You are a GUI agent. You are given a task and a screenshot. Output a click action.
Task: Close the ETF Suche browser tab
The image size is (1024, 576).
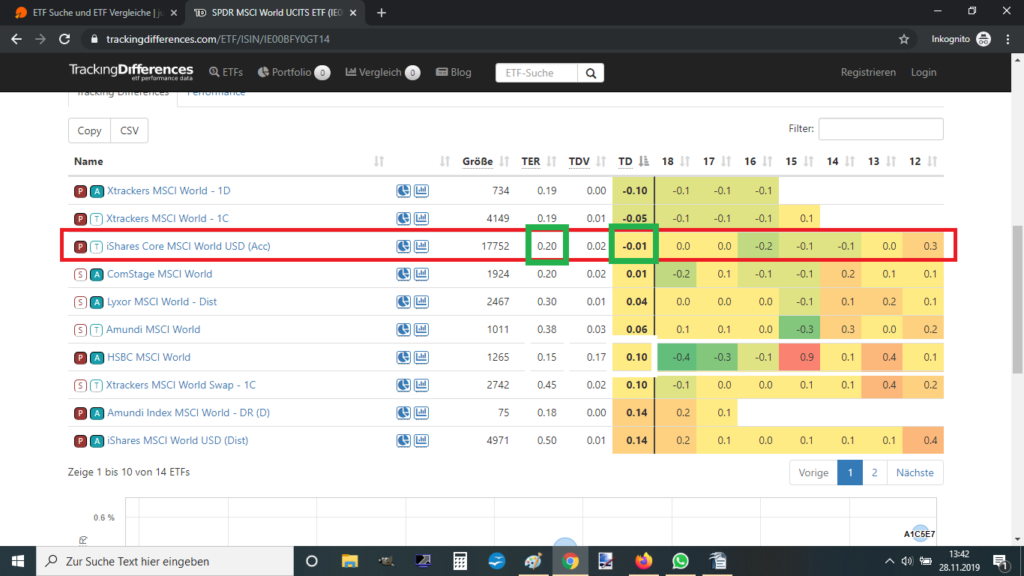tap(174, 12)
